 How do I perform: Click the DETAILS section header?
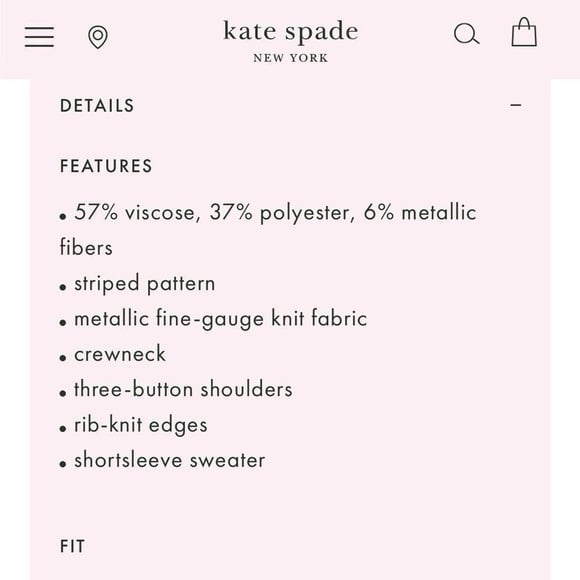[x=97, y=106]
